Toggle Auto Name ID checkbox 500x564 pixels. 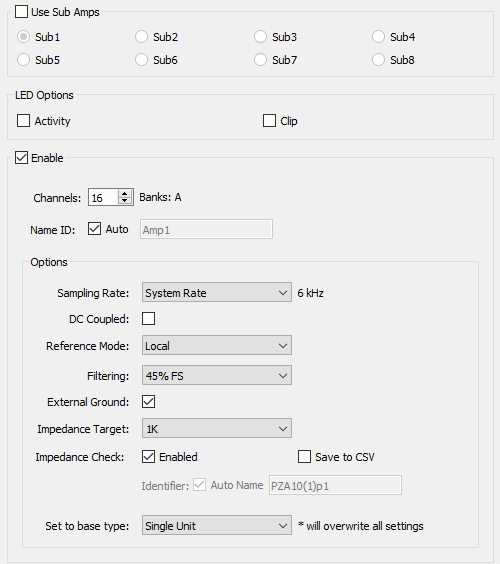coord(94,229)
